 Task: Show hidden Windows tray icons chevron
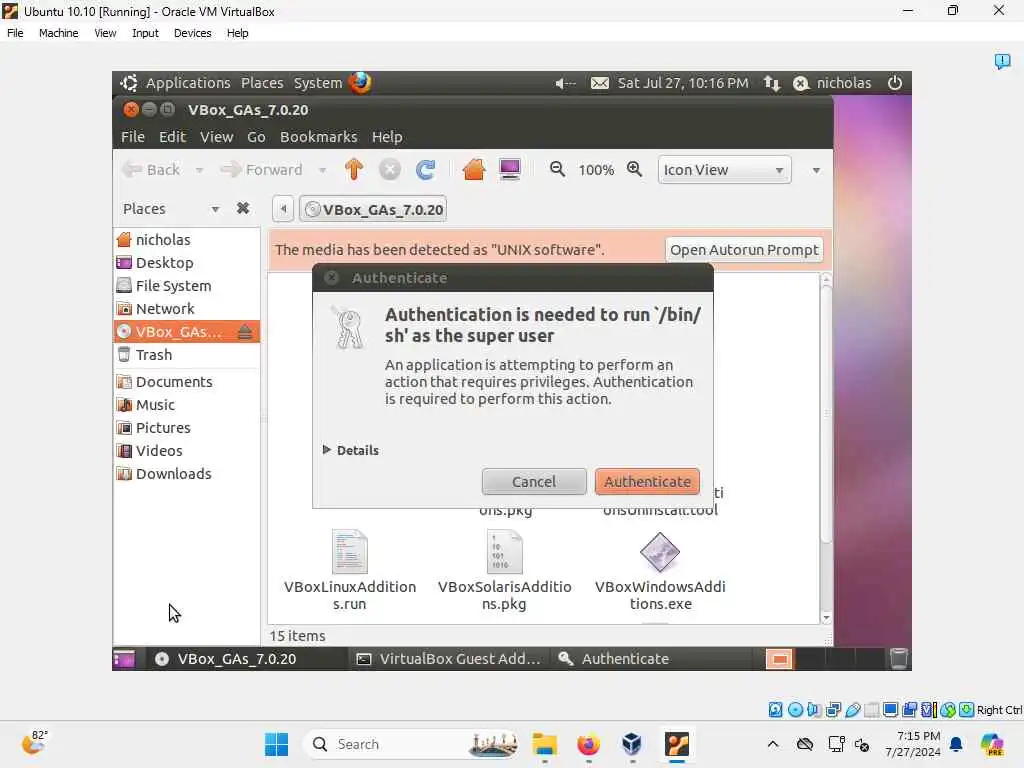coord(773,744)
